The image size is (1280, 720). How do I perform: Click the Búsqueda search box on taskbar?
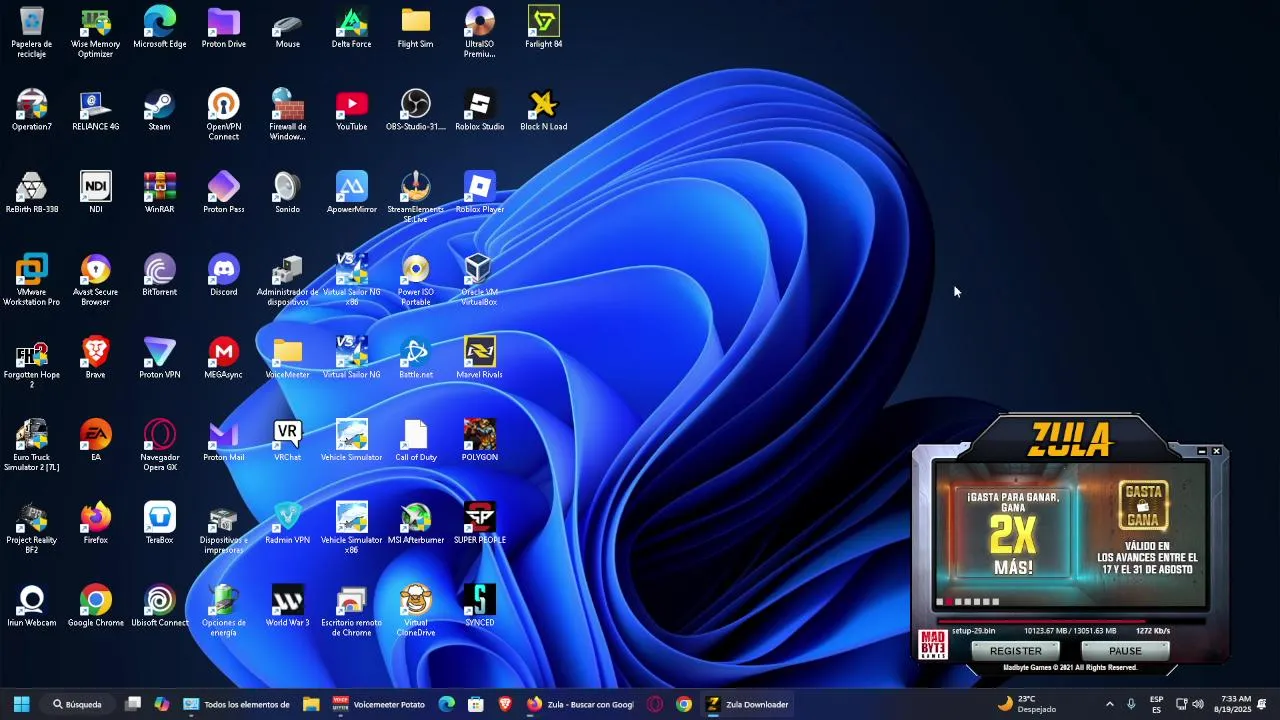[x=78, y=704]
